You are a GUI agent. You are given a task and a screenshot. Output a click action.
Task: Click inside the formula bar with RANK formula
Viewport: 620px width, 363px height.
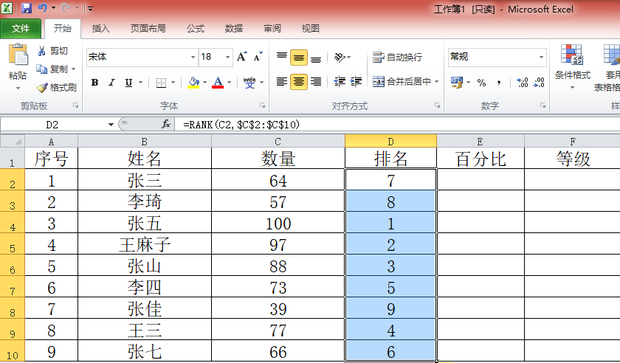pos(397,125)
